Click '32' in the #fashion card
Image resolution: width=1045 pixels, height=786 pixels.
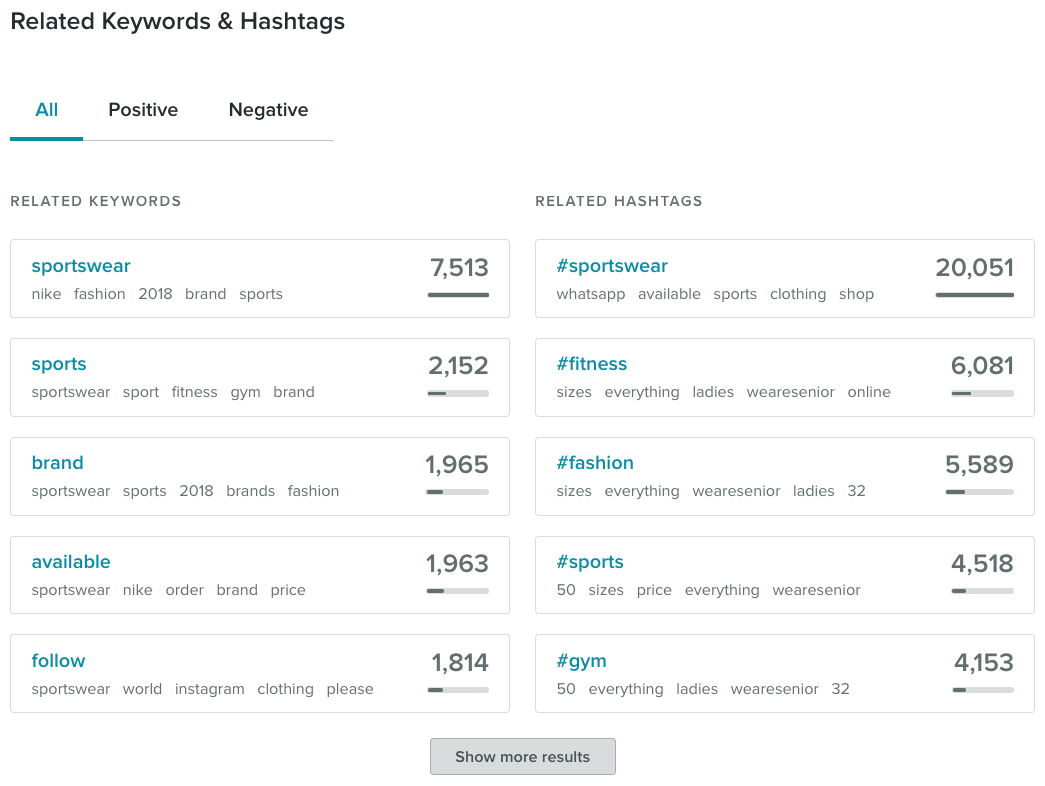pos(856,491)
